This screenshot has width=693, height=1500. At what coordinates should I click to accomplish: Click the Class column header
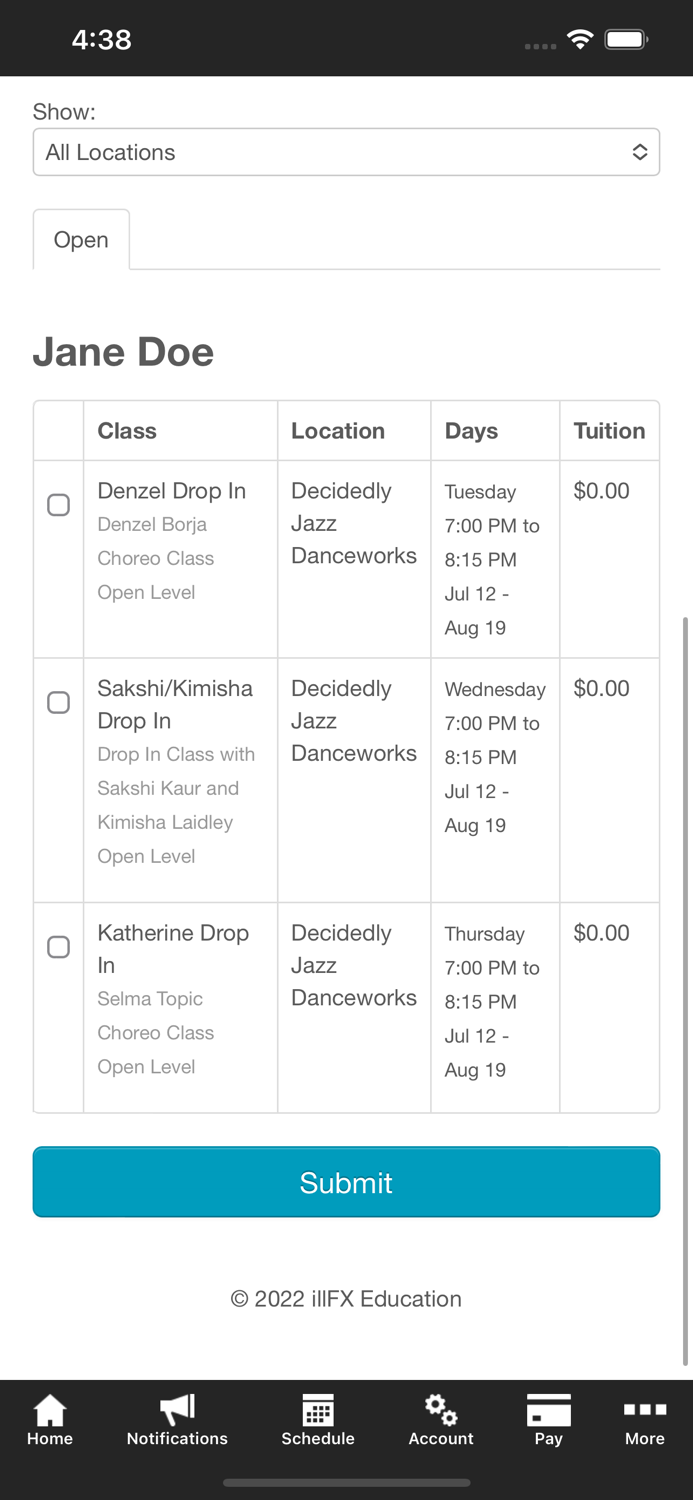pos(127,431)
